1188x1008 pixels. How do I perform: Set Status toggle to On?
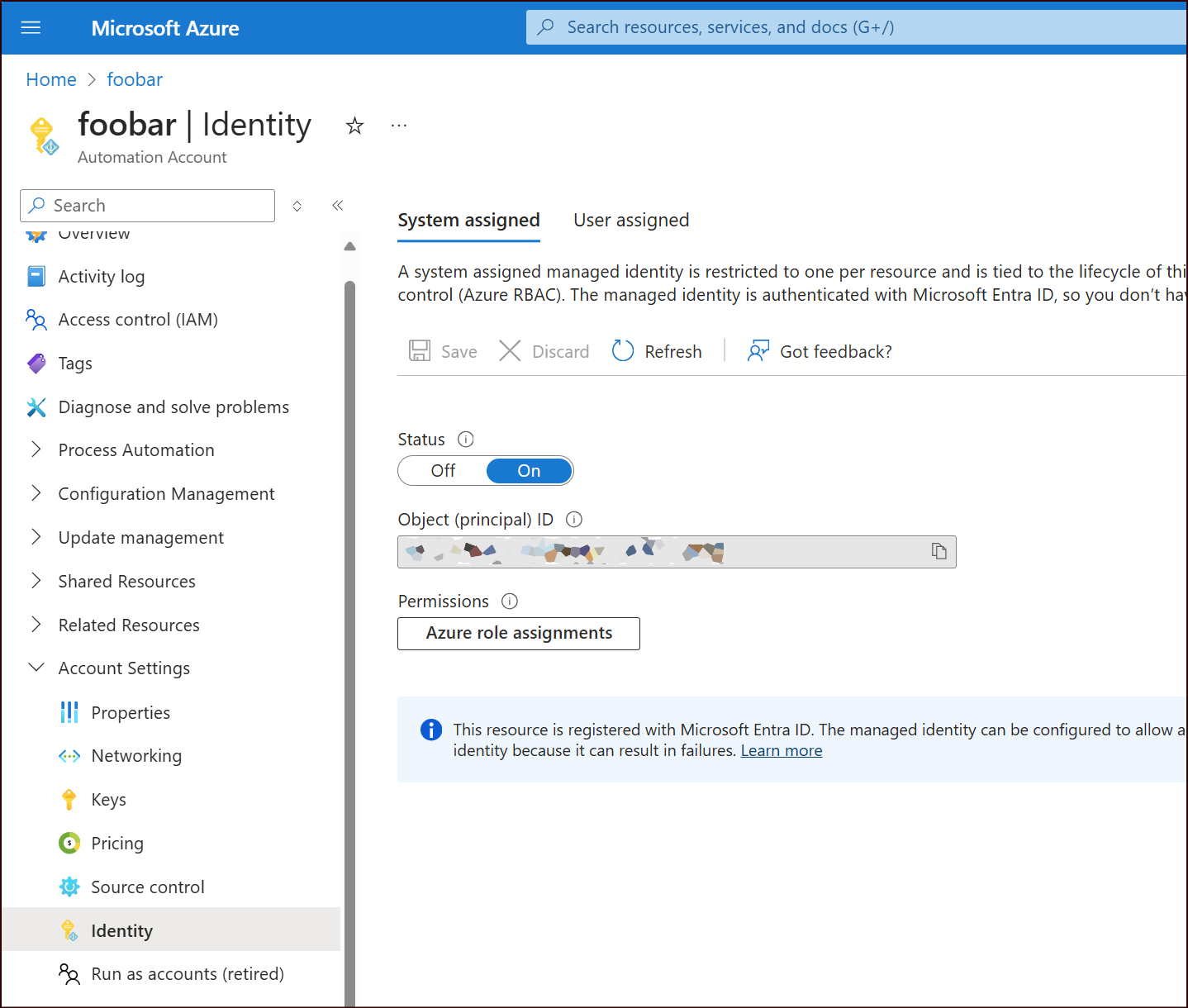click(529, 471)
